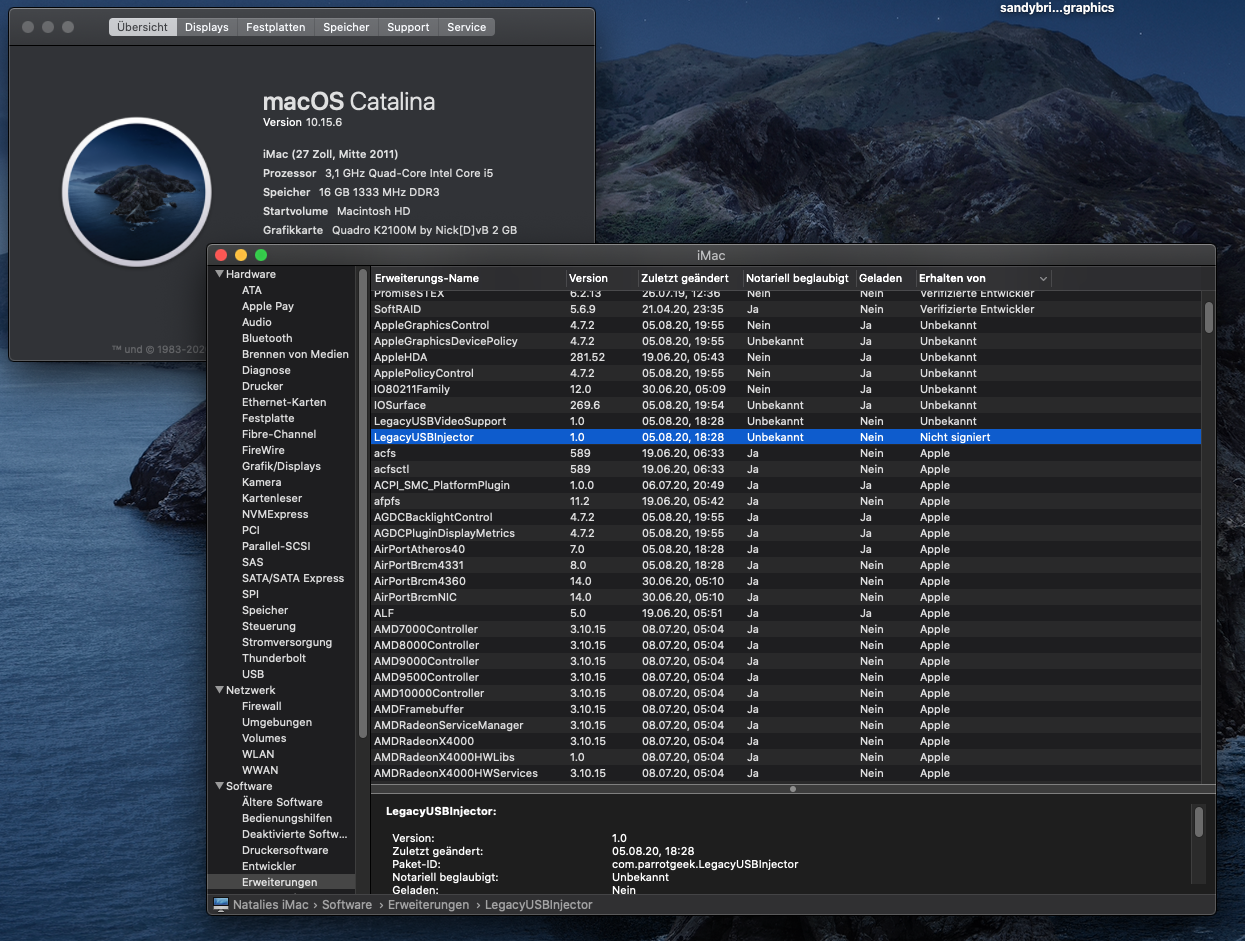Viewport: 1245px width, 941px height.
Task: Select Entwickler in sidebar
Action: 269,866
